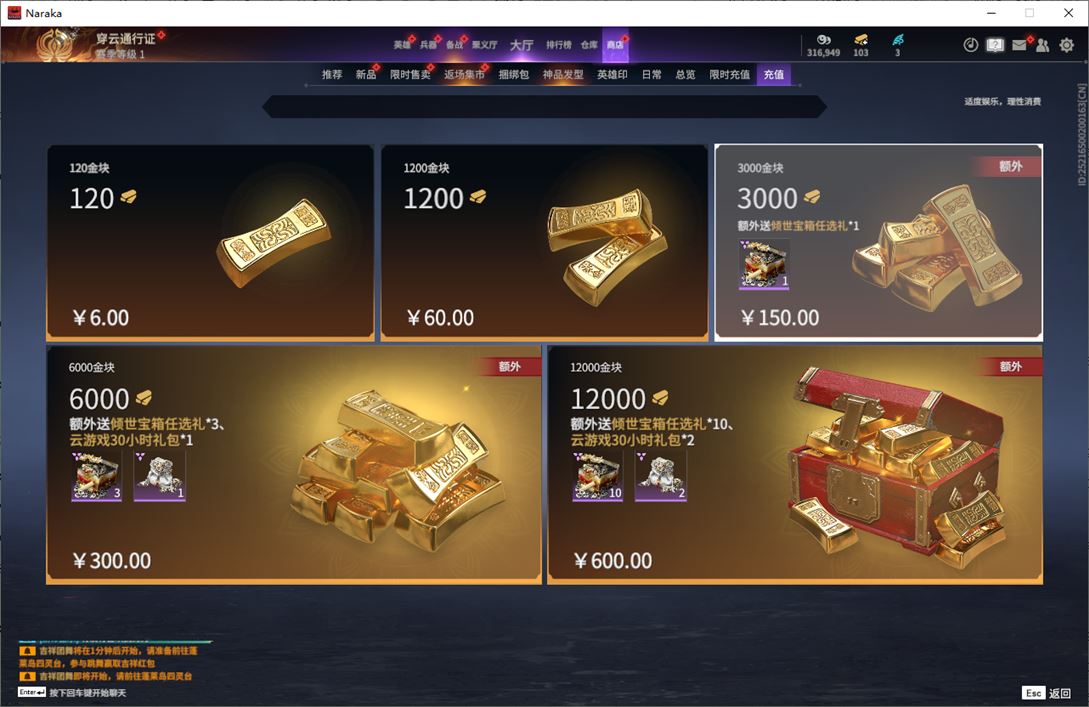Click the Esc 返回 back button
Viewport: 1089px width, 707px height.
(1047, 693)
